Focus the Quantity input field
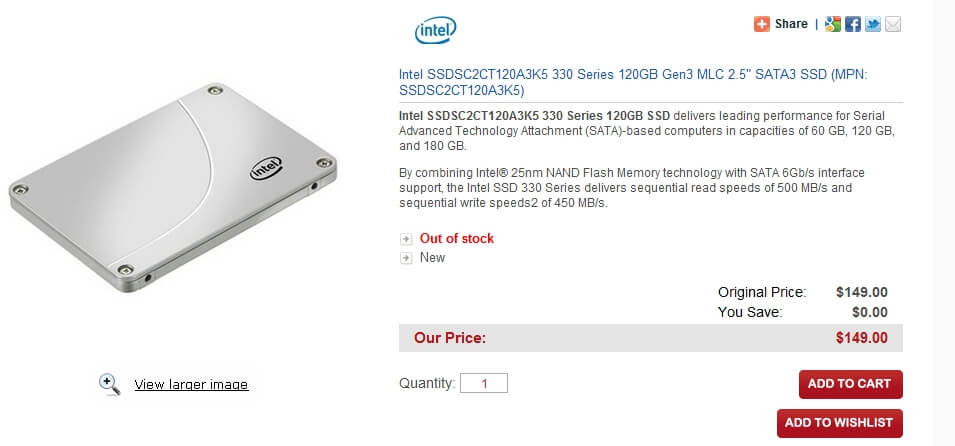The image size is (955, 446). (484, 383)
